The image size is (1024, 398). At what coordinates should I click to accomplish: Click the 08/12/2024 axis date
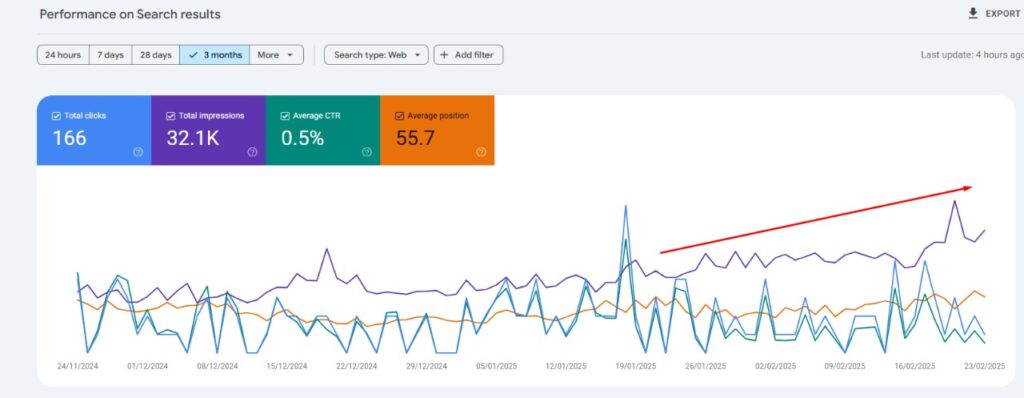point(217,366)
